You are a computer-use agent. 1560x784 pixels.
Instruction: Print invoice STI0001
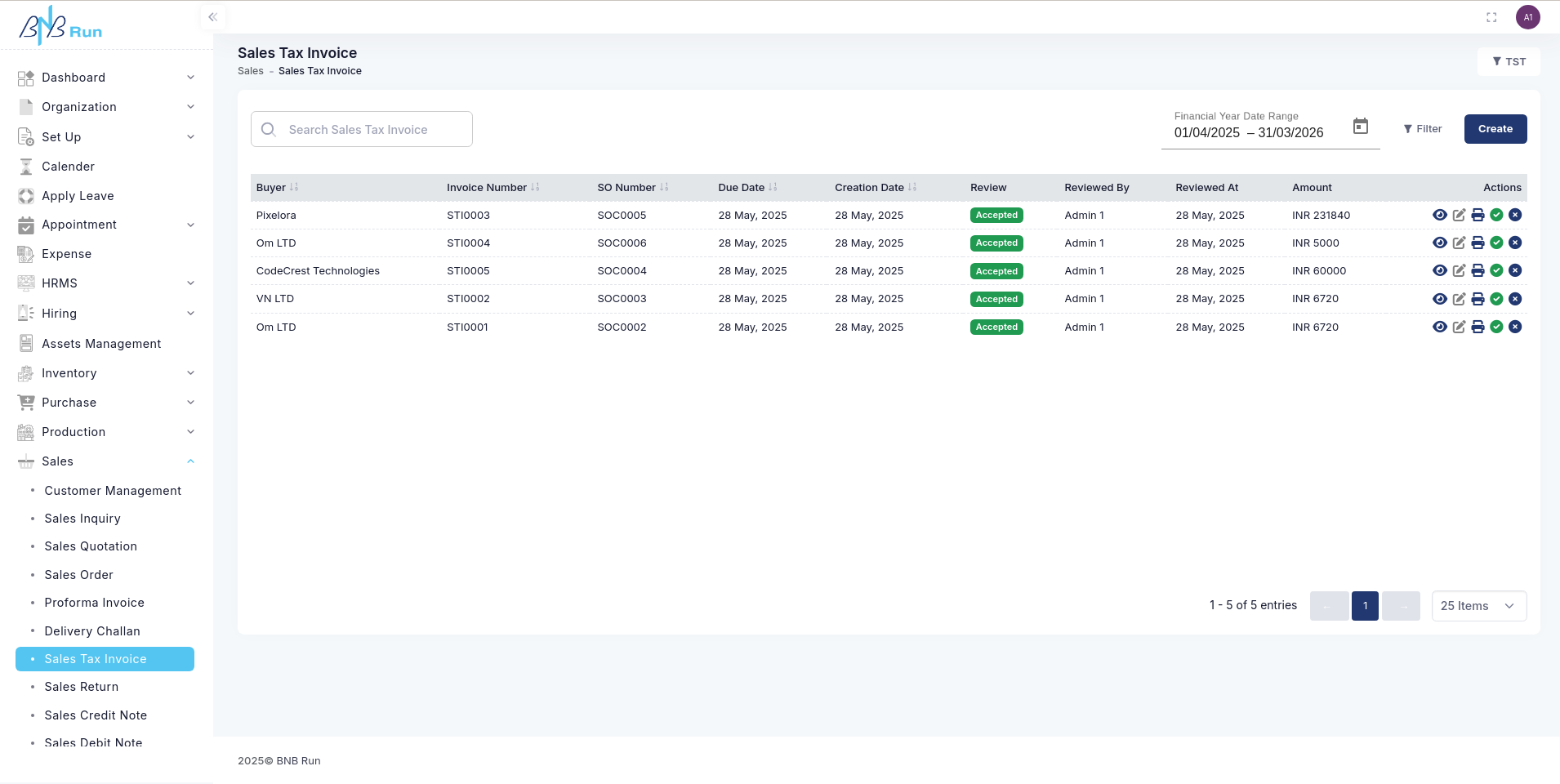coord(1478,327)
